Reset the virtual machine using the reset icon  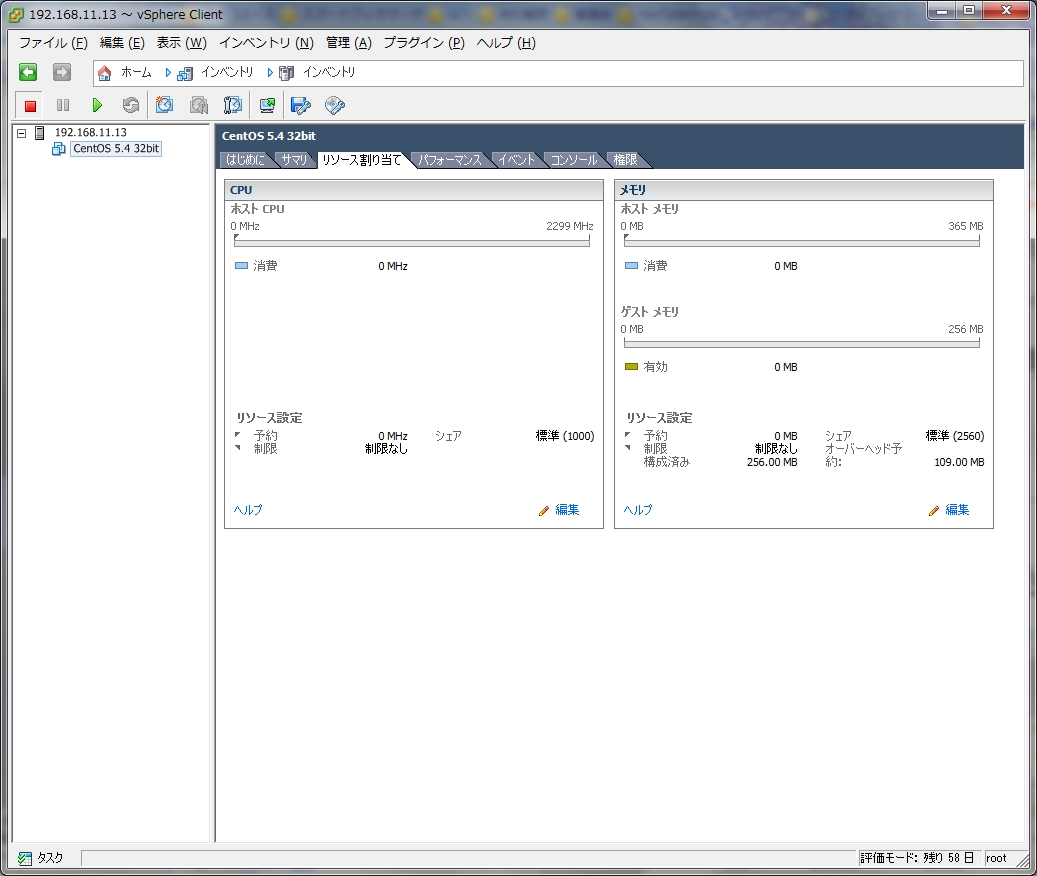pos(131,105)
